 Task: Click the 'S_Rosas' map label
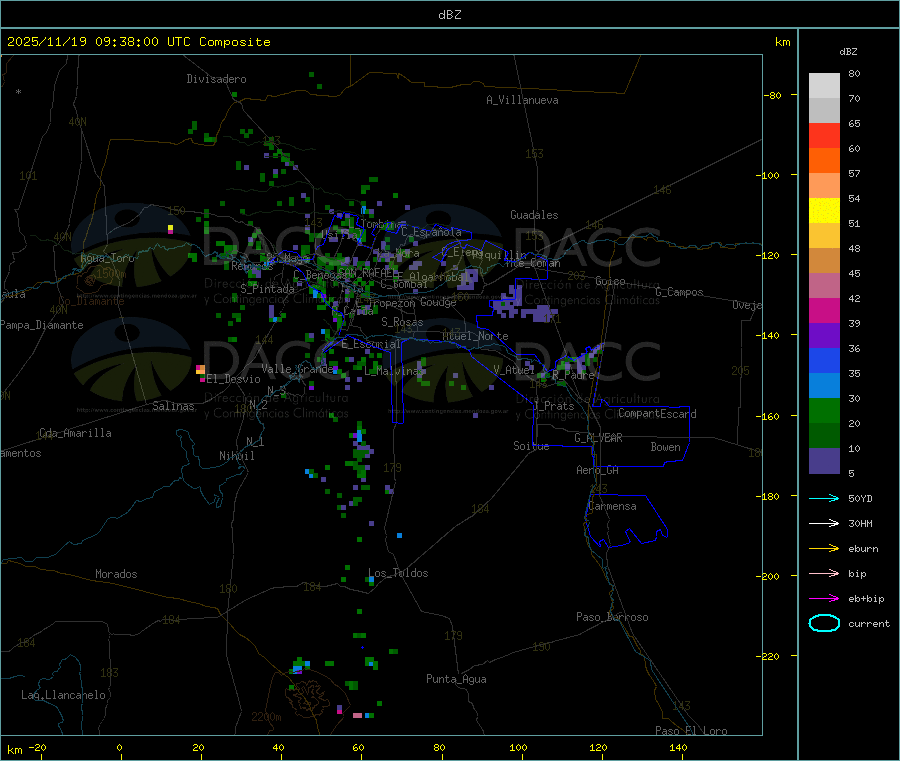[x=402, y=322]
